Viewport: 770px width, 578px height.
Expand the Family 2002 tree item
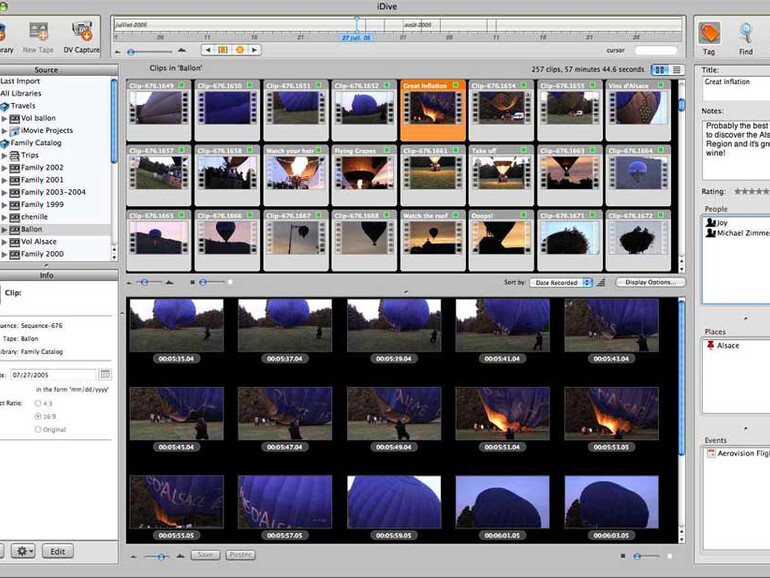4,168
